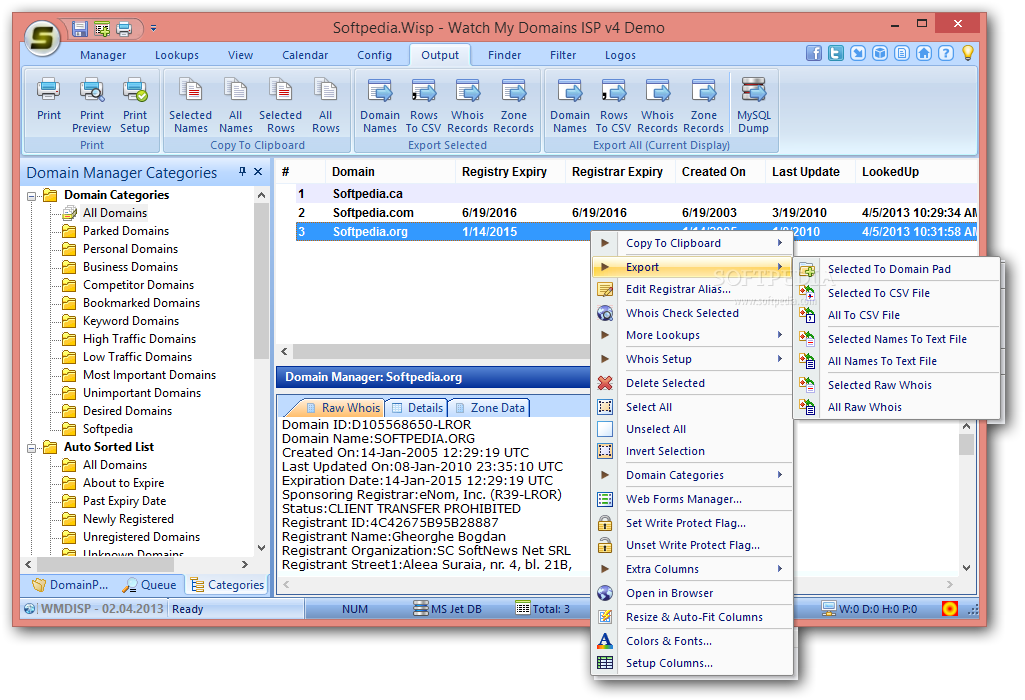Image resolution: width=1025 pixels, height=700 pixels.
Task: Click the save icon in quick access toolbar
Action: pyautogui.click(x=80, y=29)
